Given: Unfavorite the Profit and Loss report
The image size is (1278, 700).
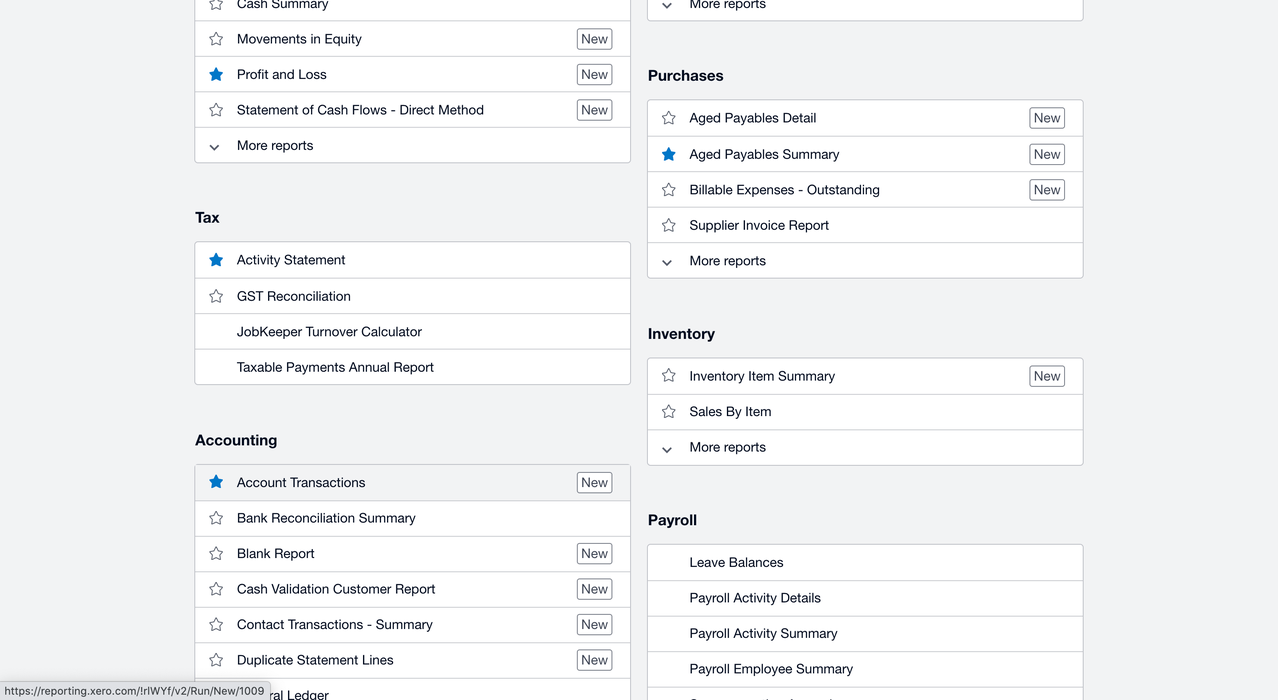Looking at the screenshot, I should coord(216,75).
